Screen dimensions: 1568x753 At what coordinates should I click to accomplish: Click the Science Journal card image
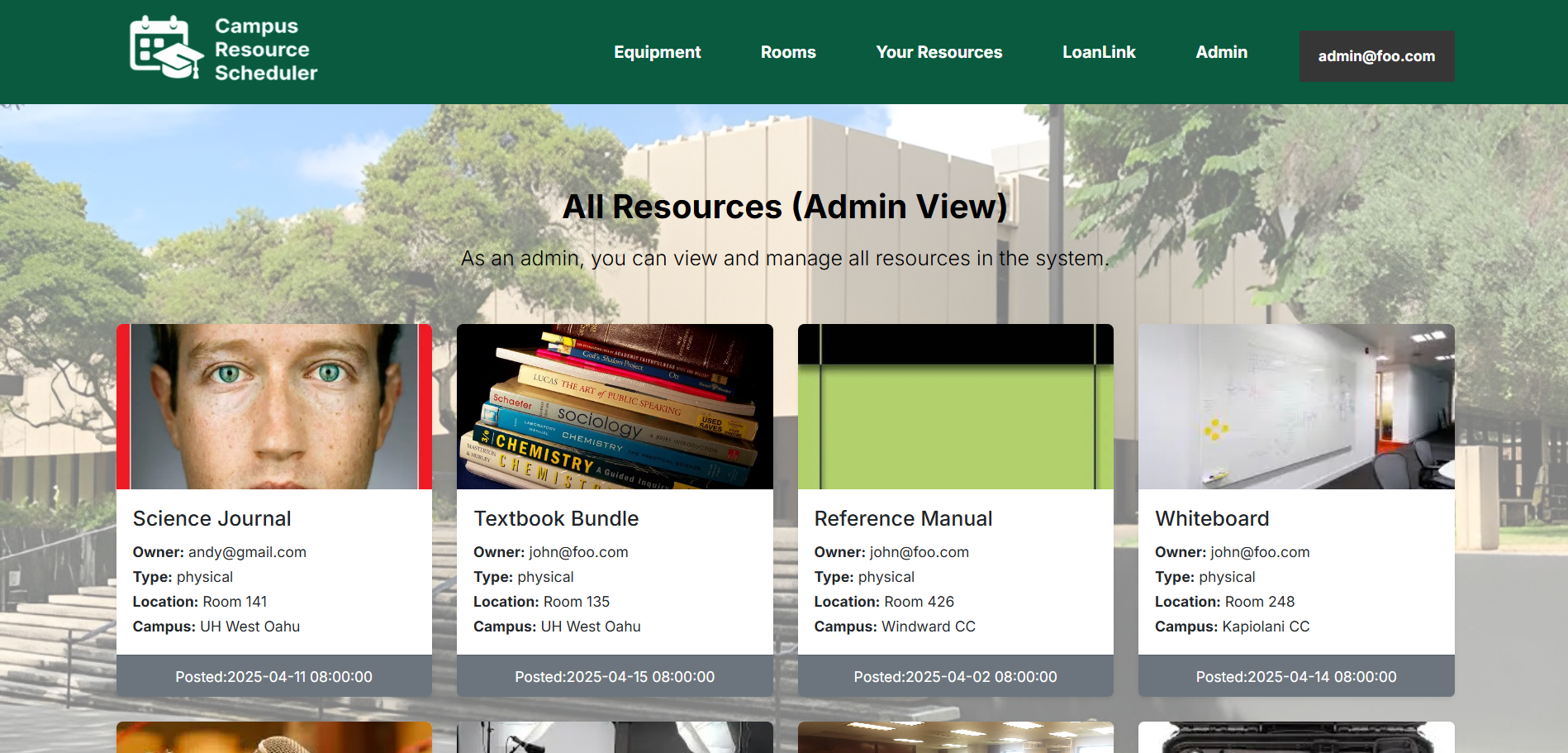coord(274,407)
